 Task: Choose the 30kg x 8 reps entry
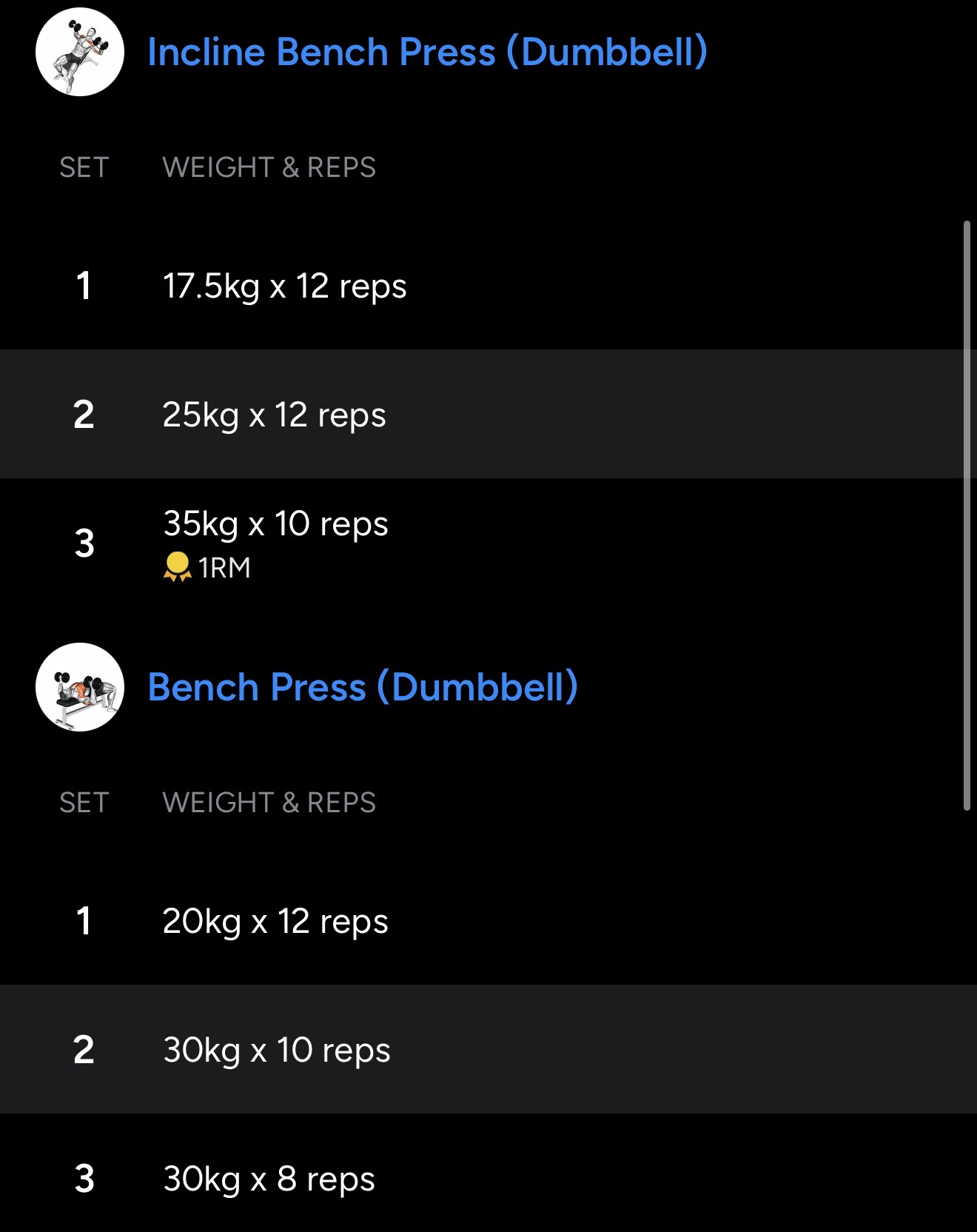pos(269,1179)
